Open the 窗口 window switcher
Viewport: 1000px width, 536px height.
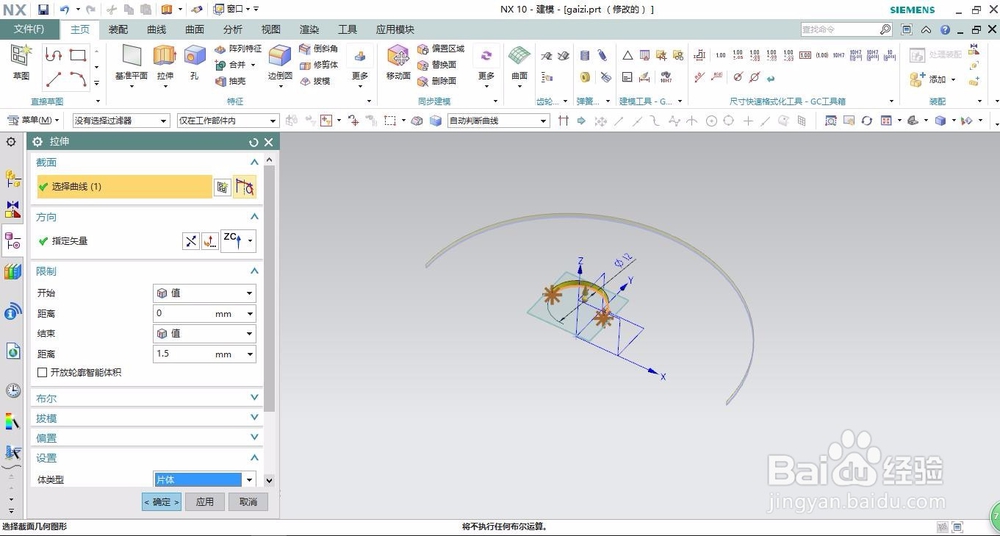coord(233,9)
